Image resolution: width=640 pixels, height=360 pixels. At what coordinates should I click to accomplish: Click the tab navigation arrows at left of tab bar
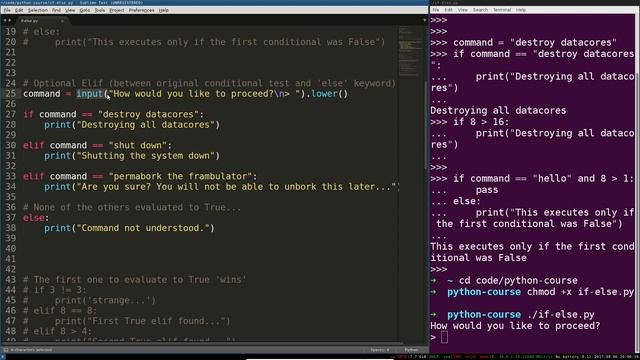7,20
